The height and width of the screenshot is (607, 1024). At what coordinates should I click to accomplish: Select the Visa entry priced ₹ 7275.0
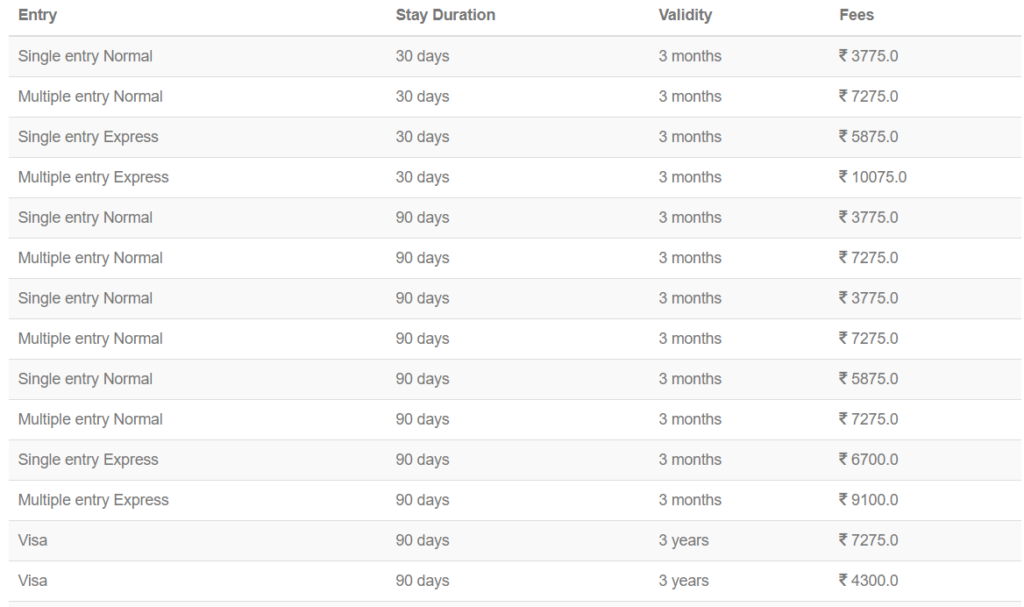point(32,540)
